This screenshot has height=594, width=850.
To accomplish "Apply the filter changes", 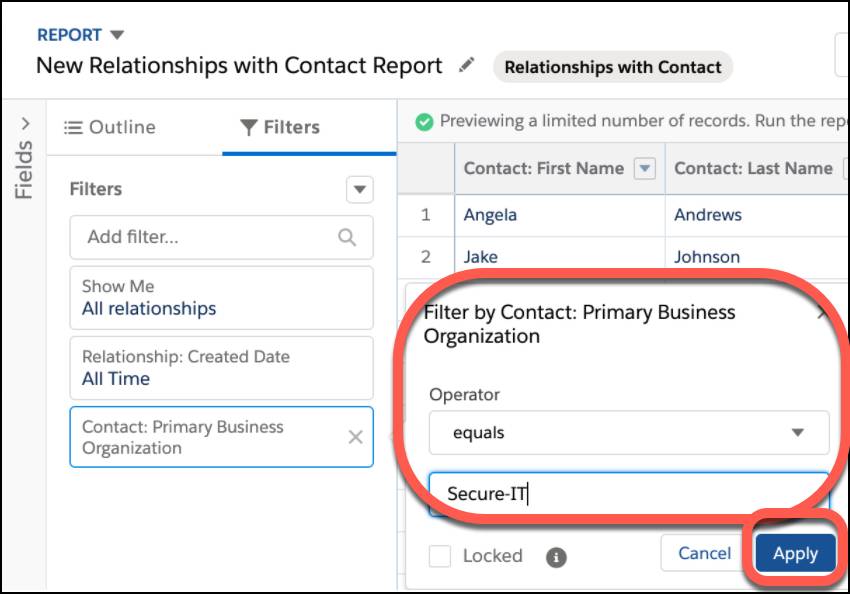I will [x=795, y=553].
